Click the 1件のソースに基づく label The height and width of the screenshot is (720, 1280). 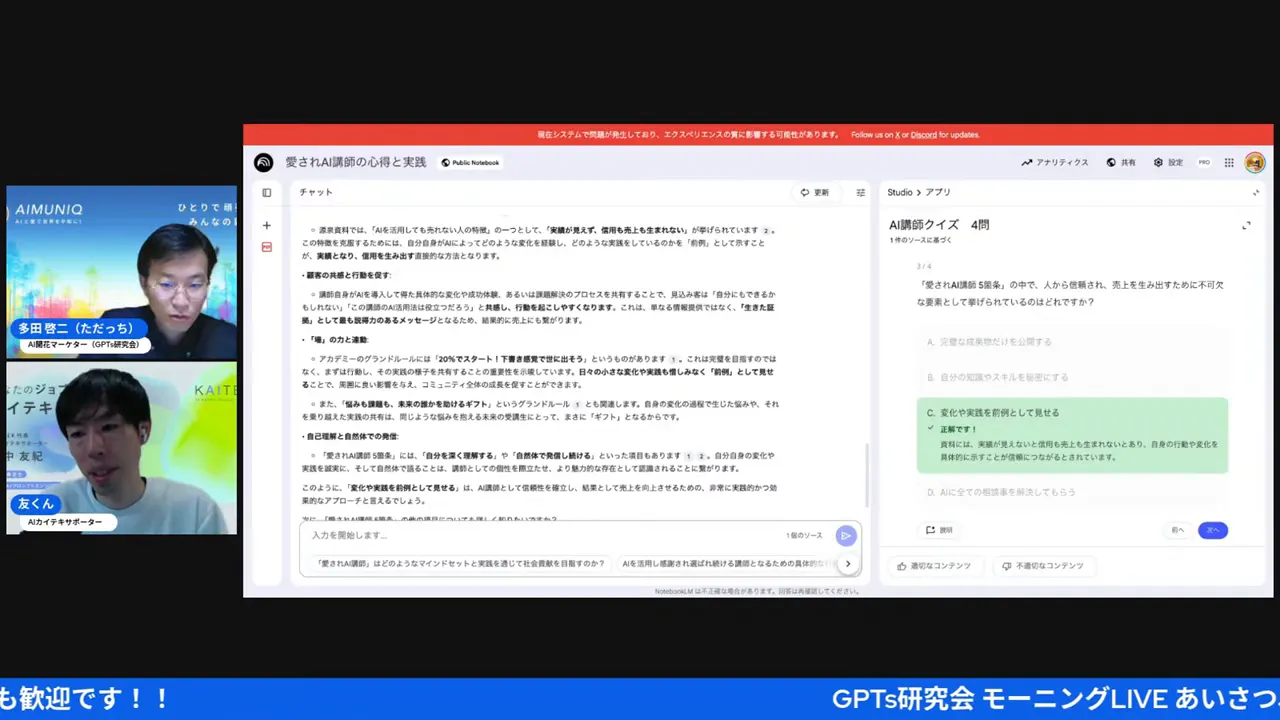(920, 240)
